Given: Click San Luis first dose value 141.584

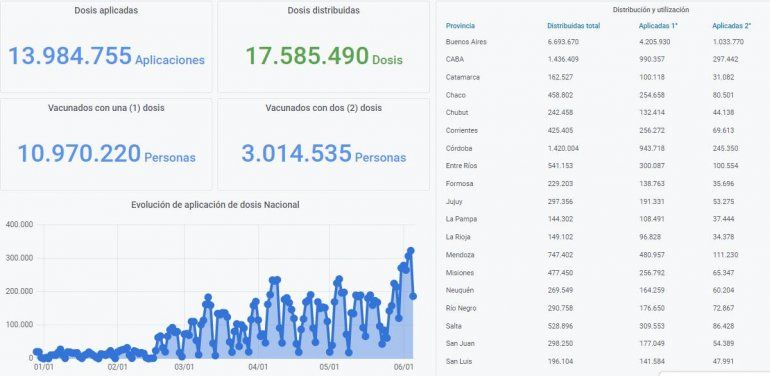Looking at the screenshot, I should (652, 361).
